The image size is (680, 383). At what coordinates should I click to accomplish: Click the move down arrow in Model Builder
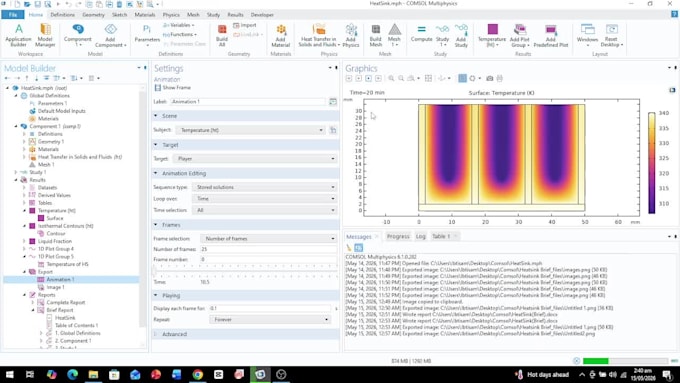36,78
